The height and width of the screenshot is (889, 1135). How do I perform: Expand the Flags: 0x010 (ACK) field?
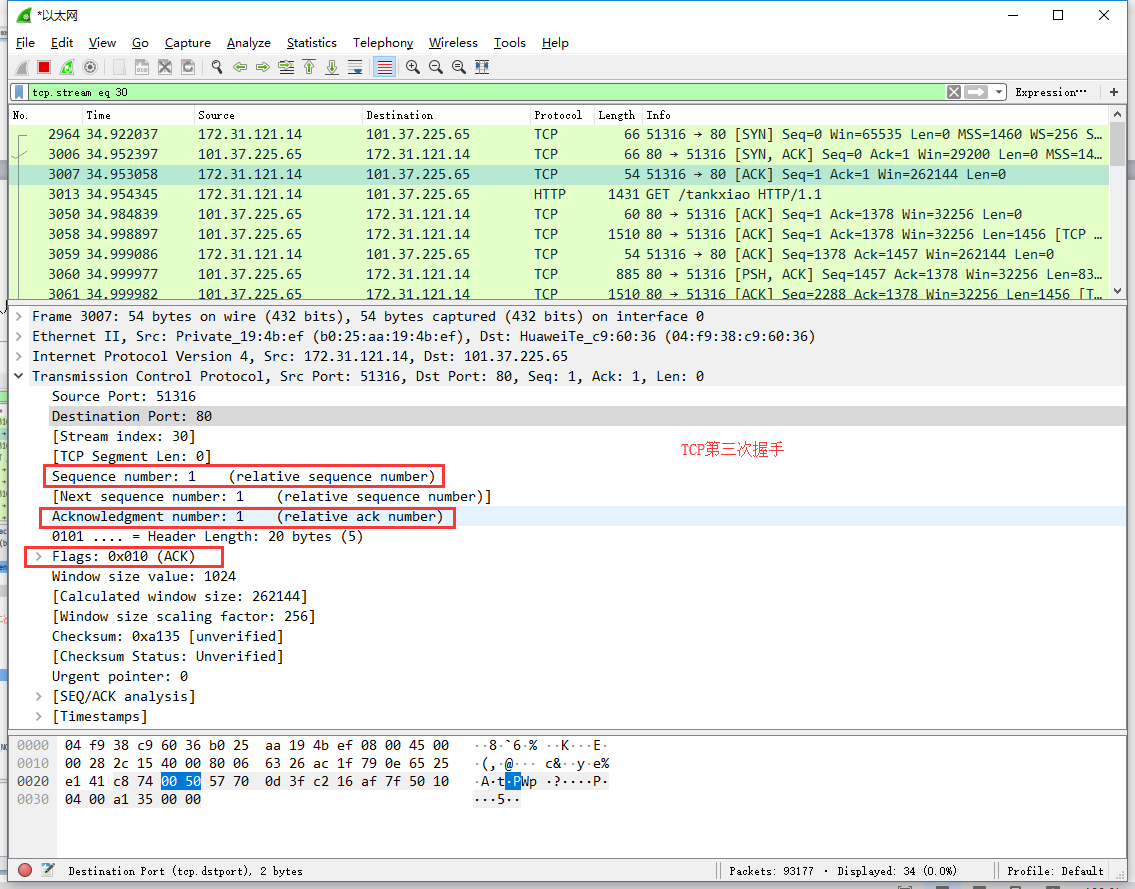(x=39, y=556)
